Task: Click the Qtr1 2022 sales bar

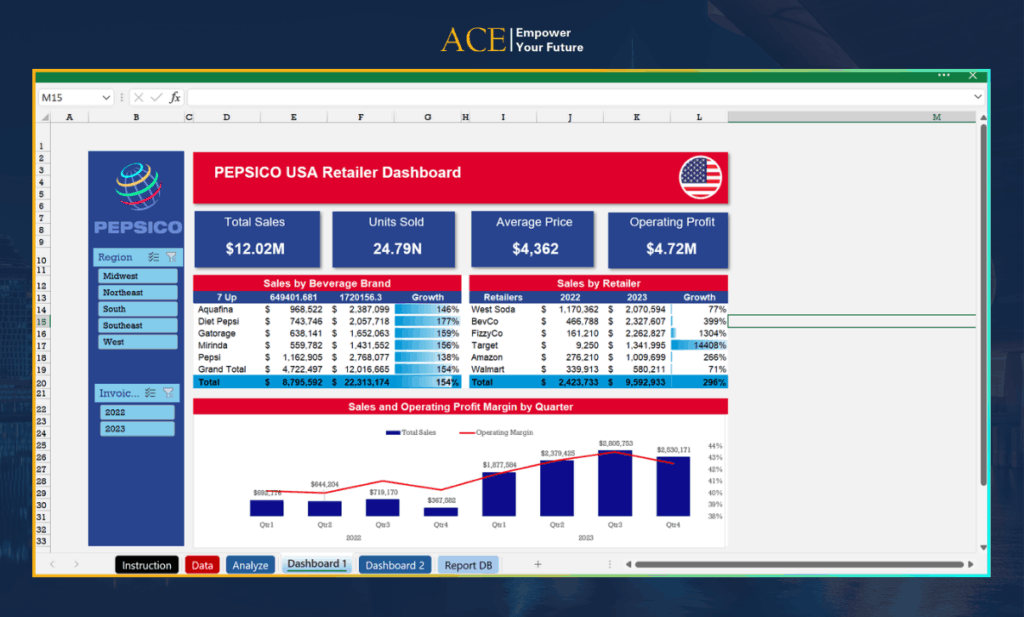Action: pyautogui.click(x=266, y=508)
